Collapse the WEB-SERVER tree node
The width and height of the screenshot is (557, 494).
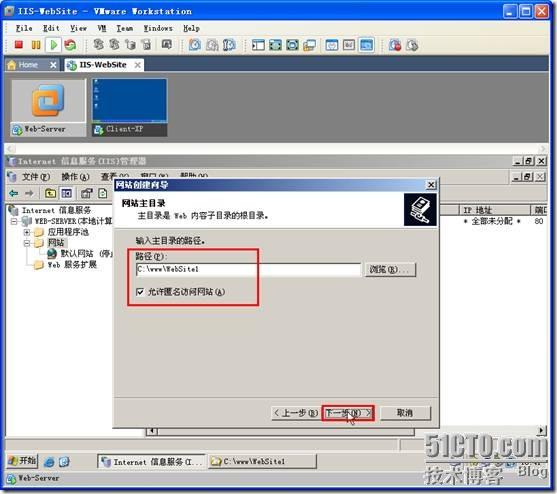(14, 221)
